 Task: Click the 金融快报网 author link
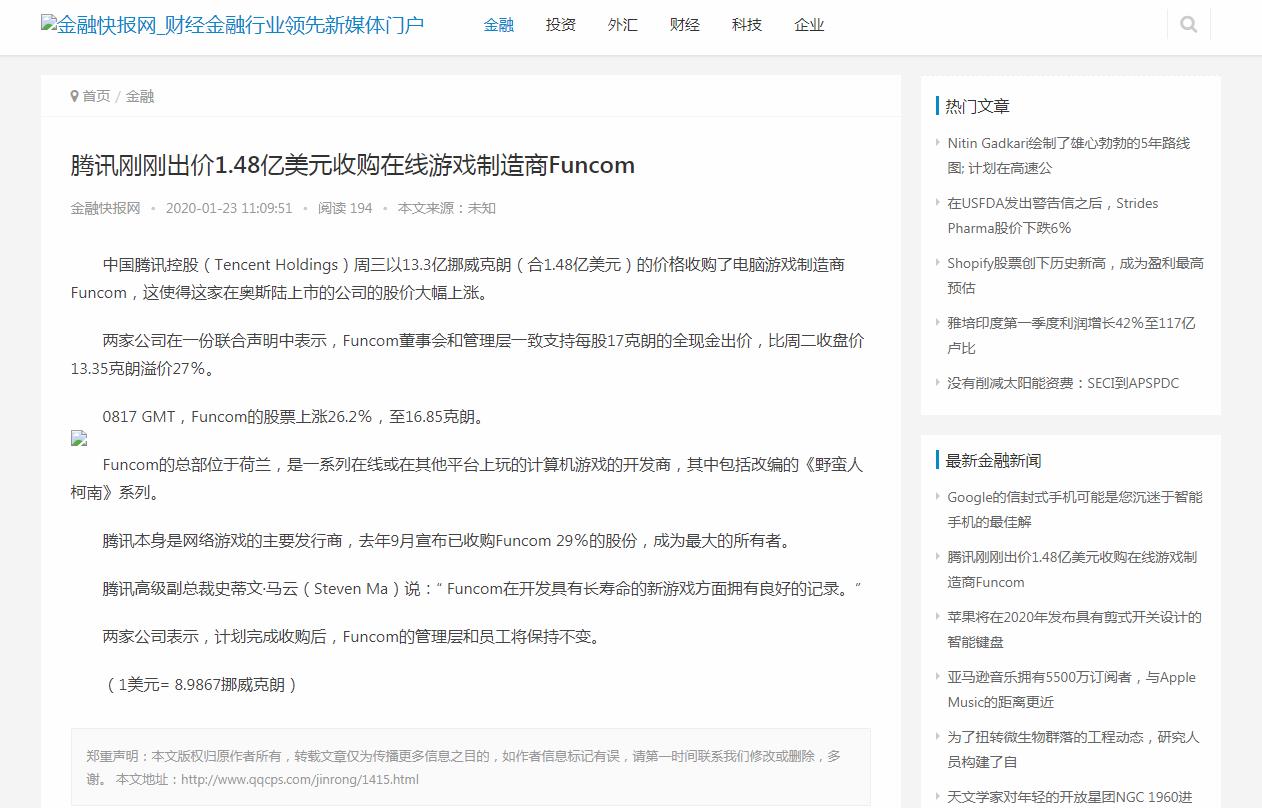tap(105, 208)
